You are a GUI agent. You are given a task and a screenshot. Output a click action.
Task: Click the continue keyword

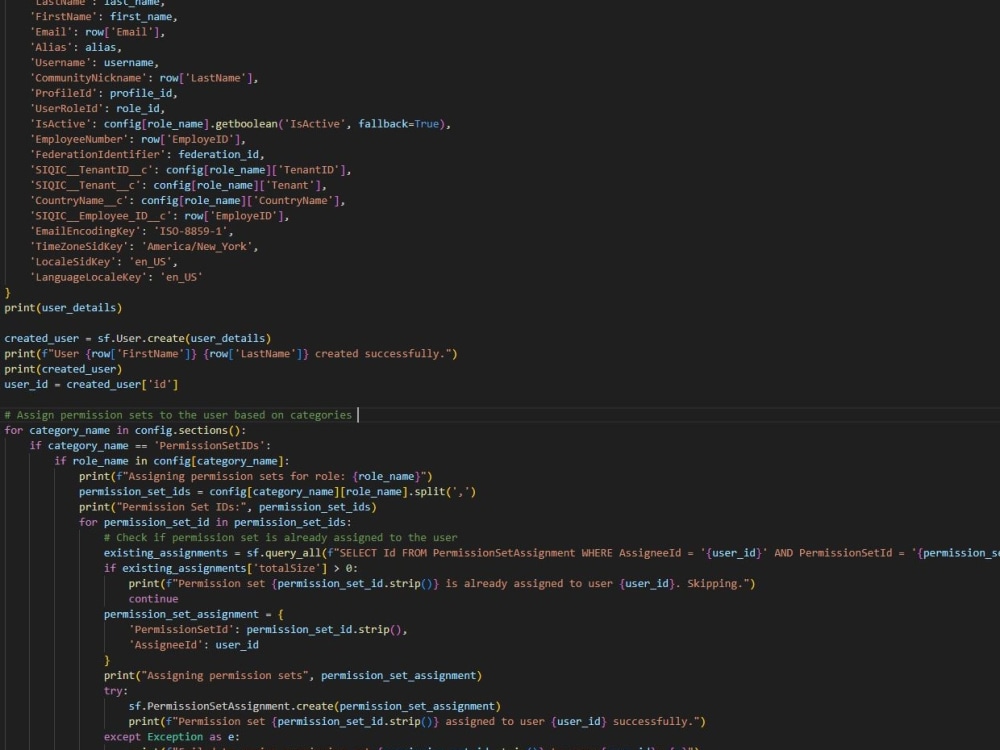(153, 598)
